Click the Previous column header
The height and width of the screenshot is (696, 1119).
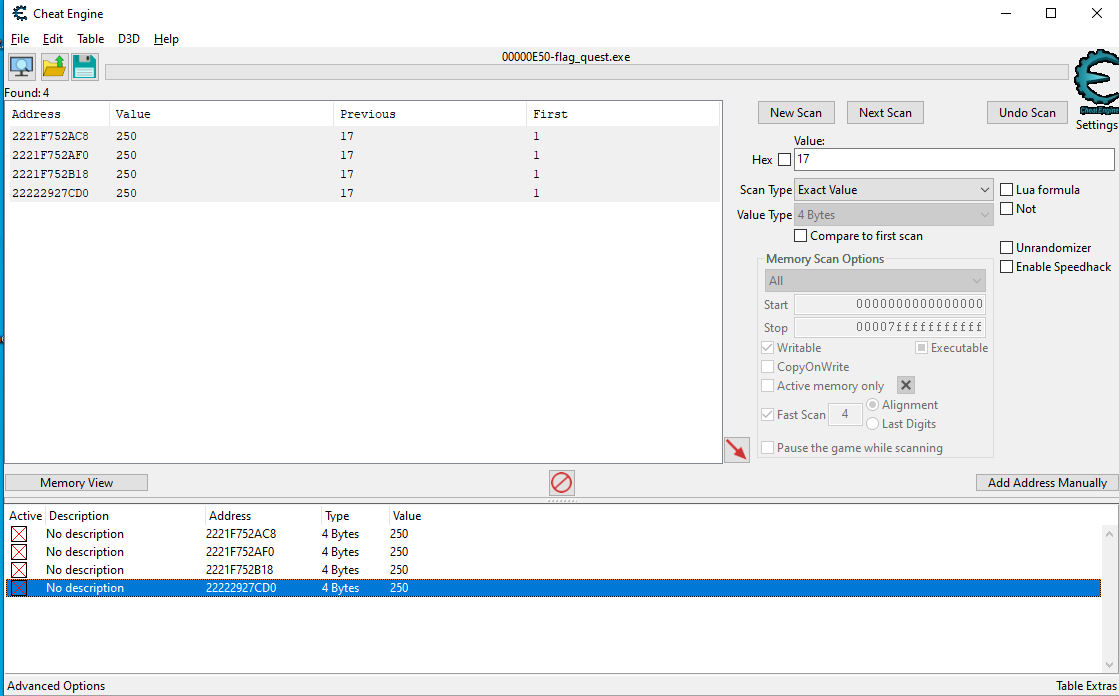point(430,114)
